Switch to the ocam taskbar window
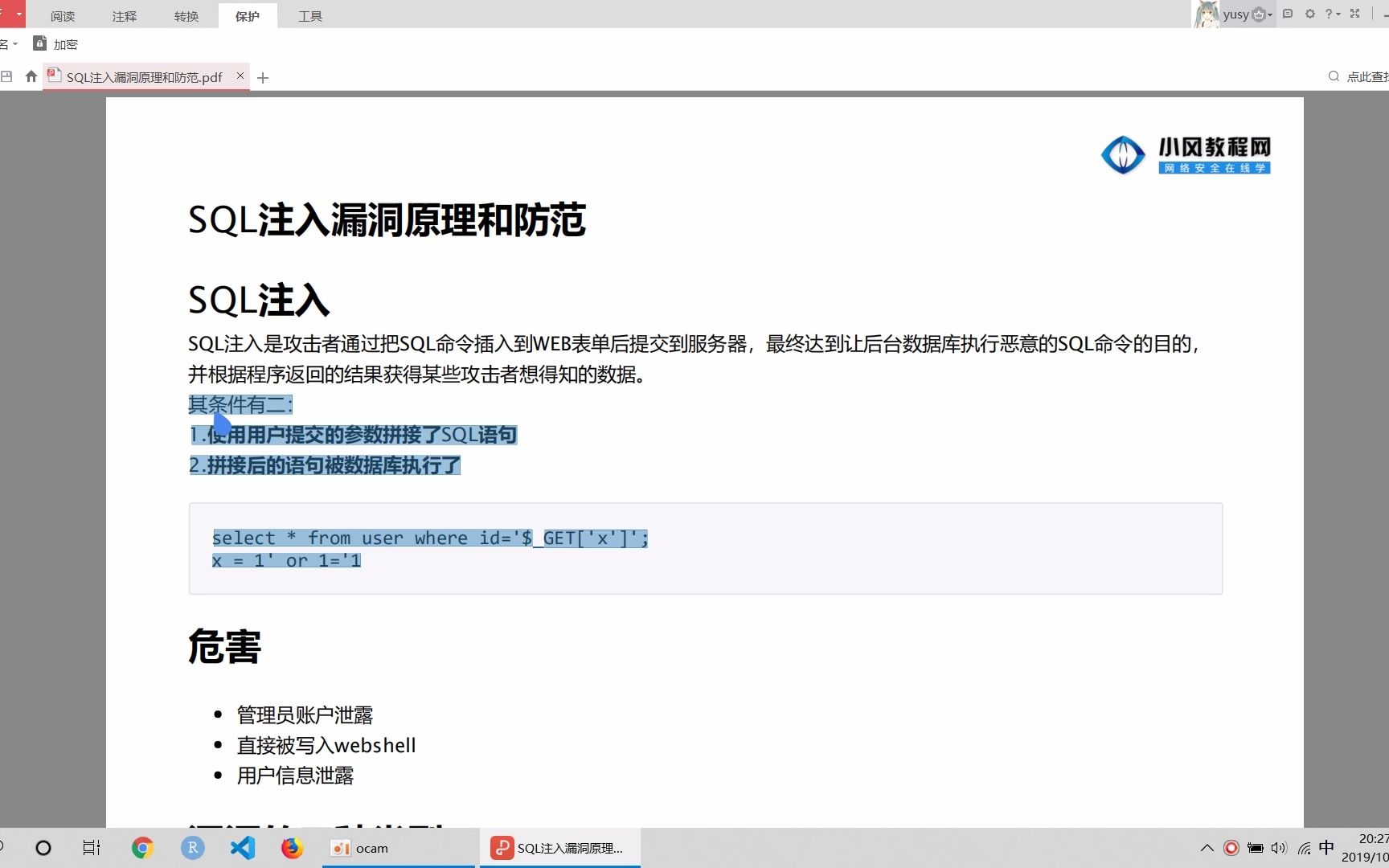This screenshot has height=868, width=1389. pyautogui.click(x=399, y=848)
